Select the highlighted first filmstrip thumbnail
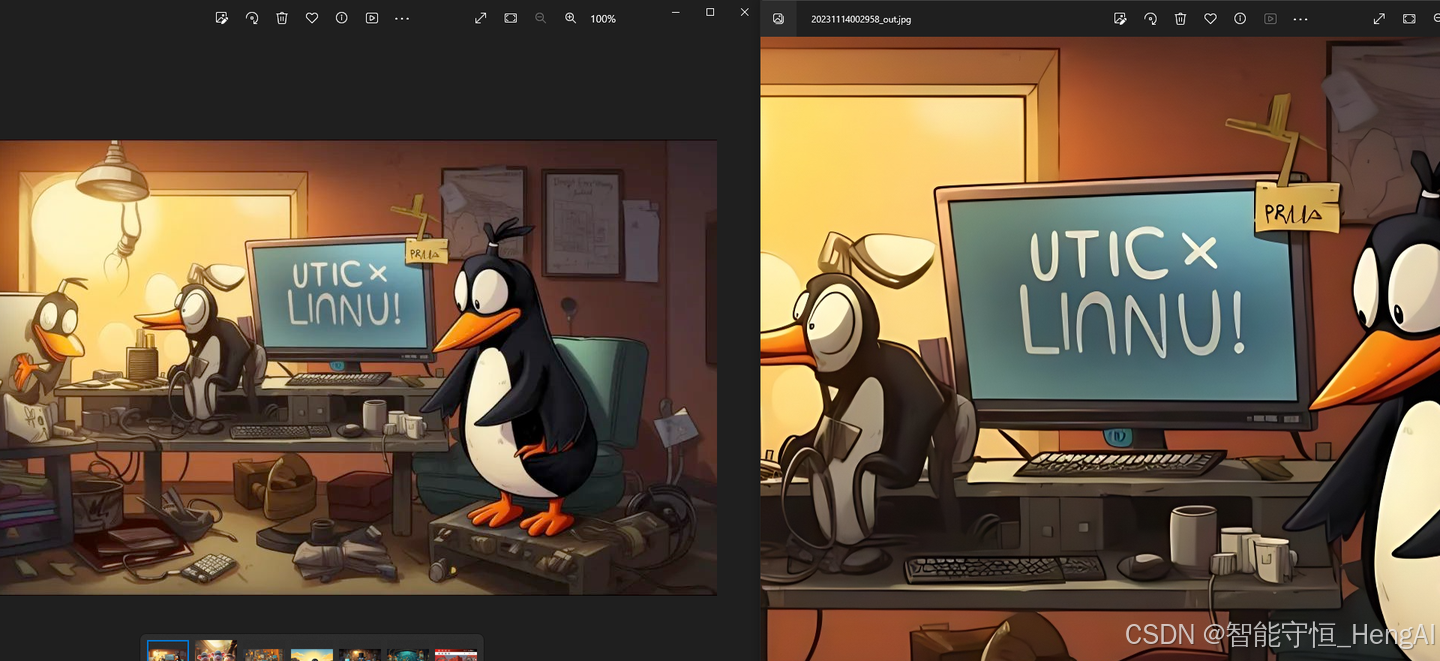Image resolution: width=1440 pixels, height=661 pixels. tap(168, 651)
